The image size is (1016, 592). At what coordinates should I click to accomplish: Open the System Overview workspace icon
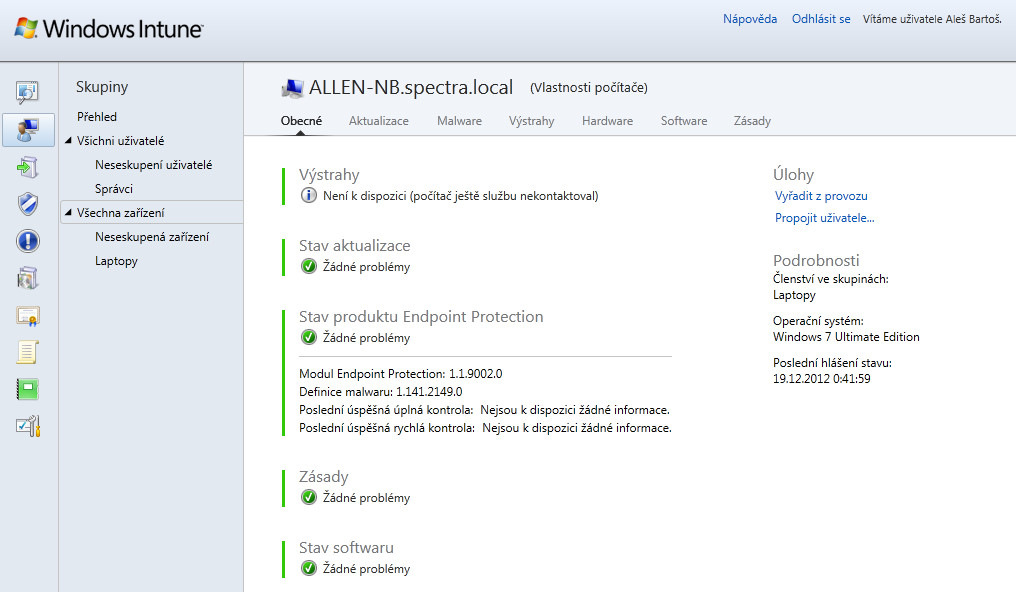tap(28, 92)
